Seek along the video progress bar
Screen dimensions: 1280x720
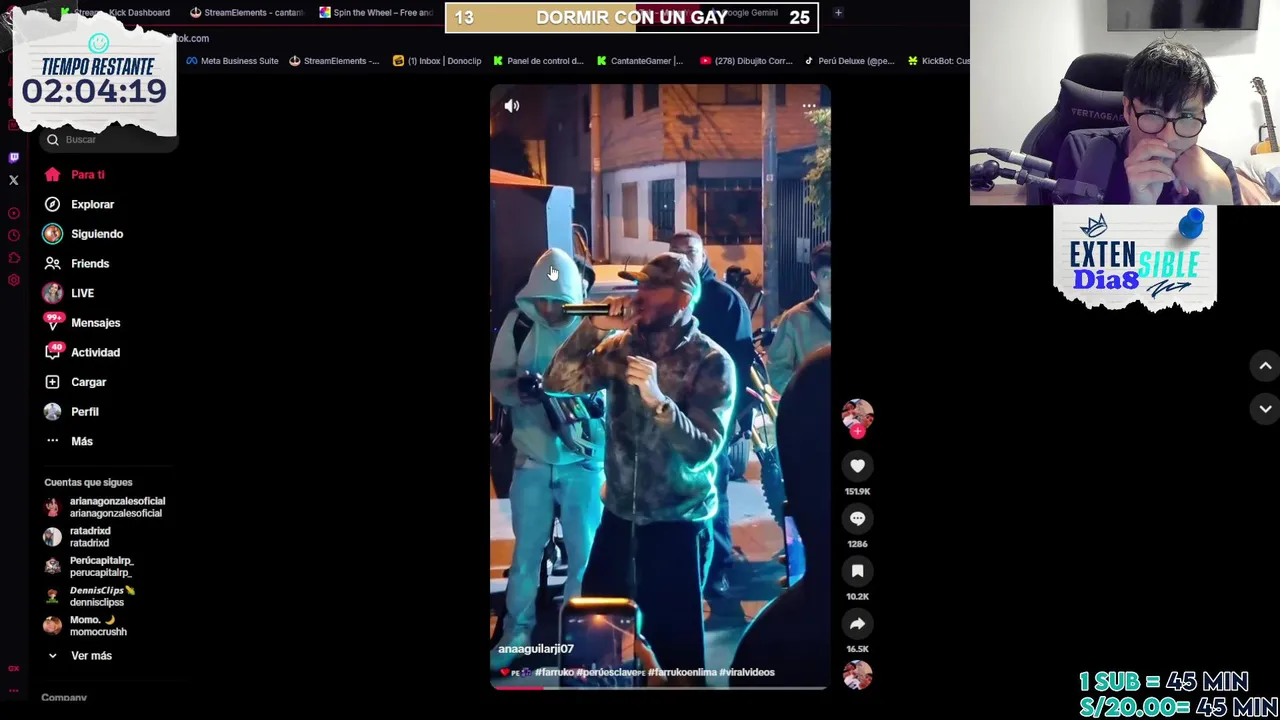point(660,687)
